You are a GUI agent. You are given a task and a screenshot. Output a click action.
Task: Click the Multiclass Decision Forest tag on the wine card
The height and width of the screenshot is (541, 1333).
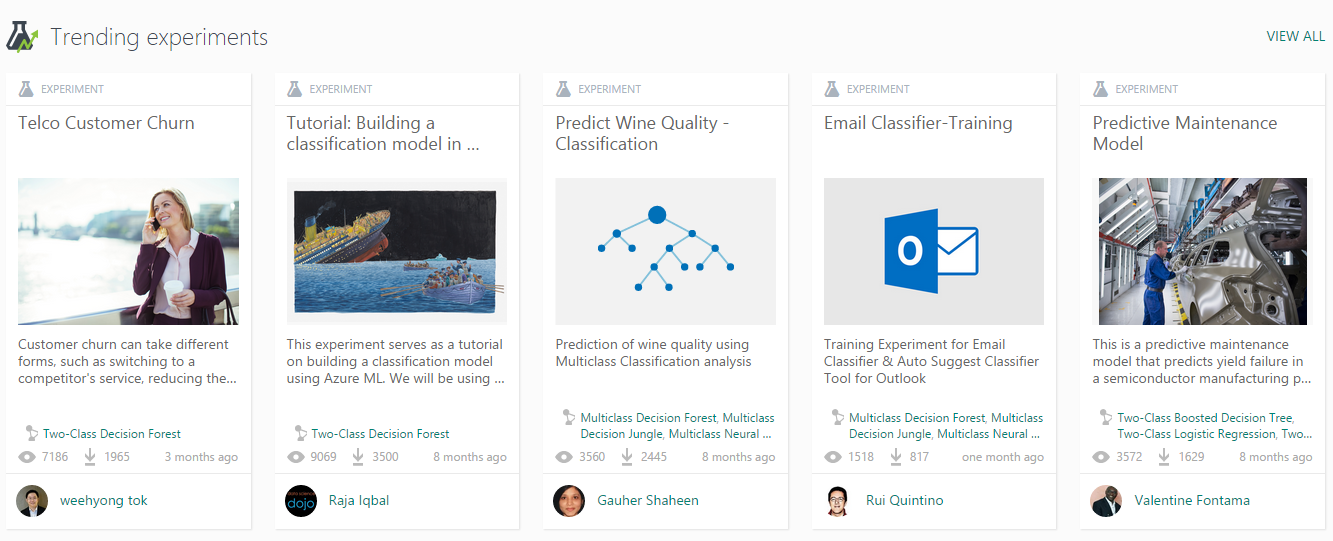tap(648, 418)
